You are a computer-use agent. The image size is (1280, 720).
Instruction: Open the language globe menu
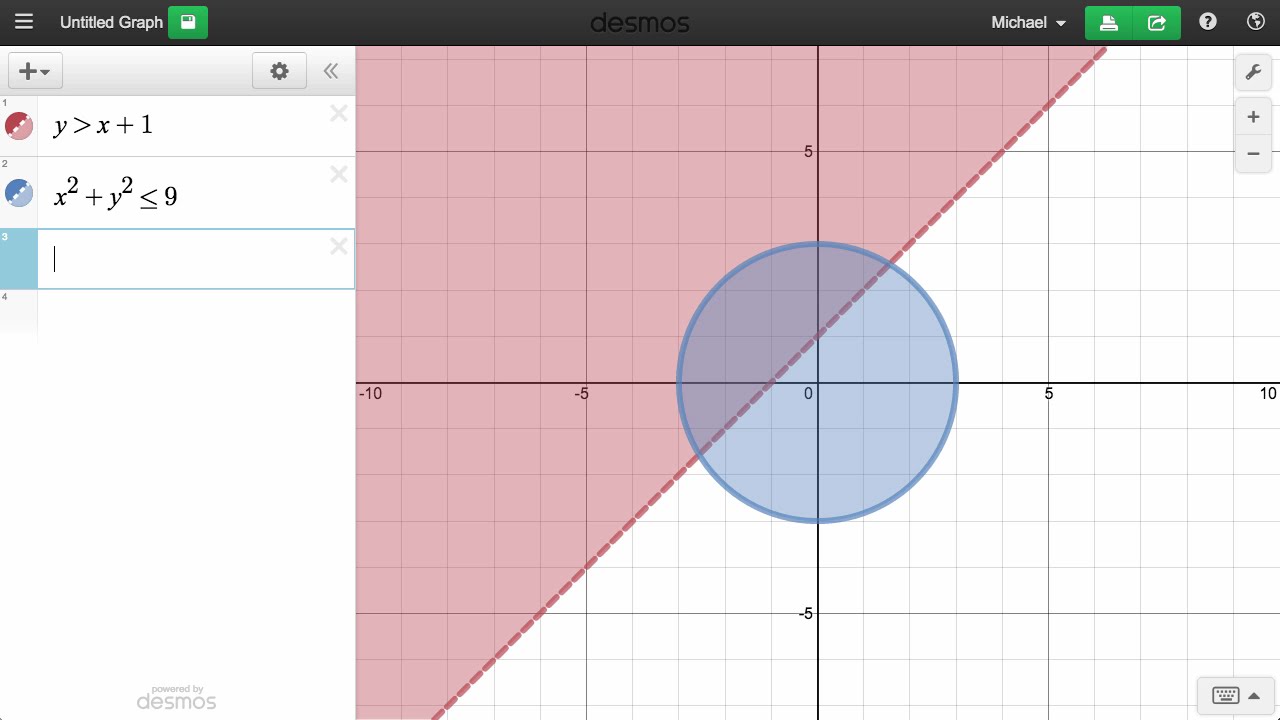1256,21
